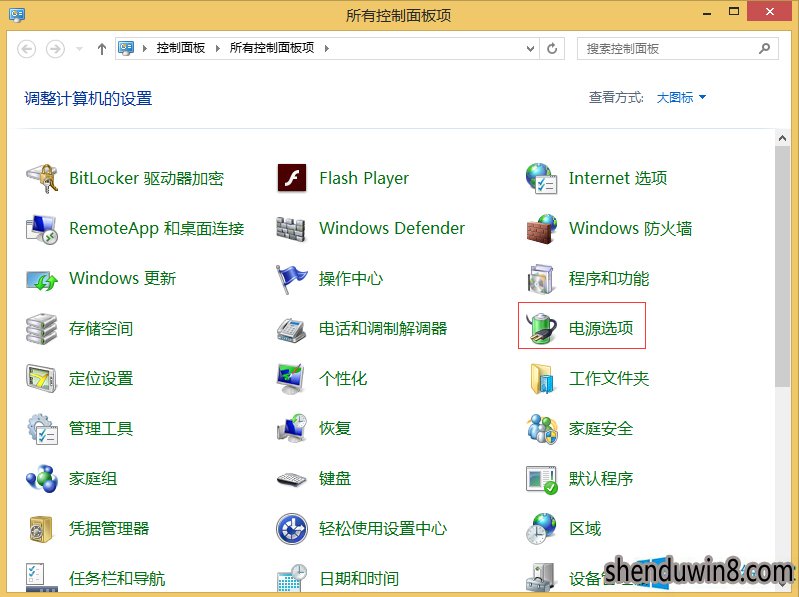799x597 pixels.
Task: Open the Flash Player icon
Action: tap(291, 178)
